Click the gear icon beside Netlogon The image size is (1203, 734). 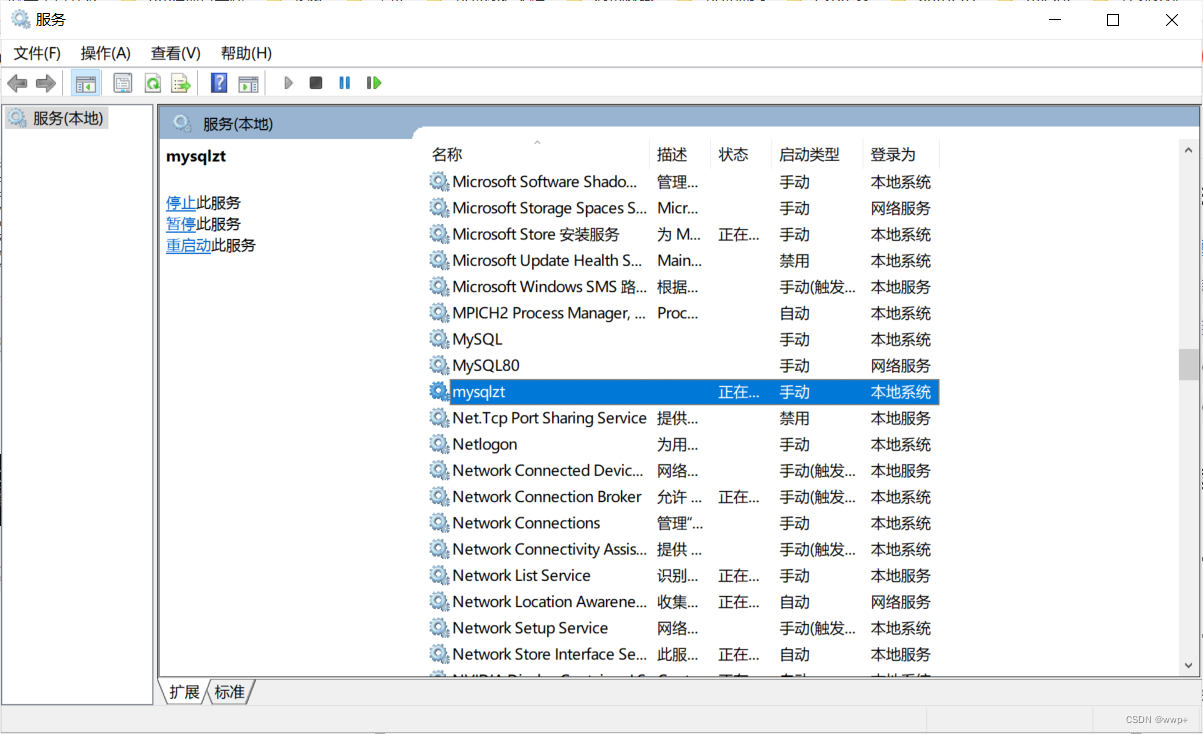[x=439, y=444]
